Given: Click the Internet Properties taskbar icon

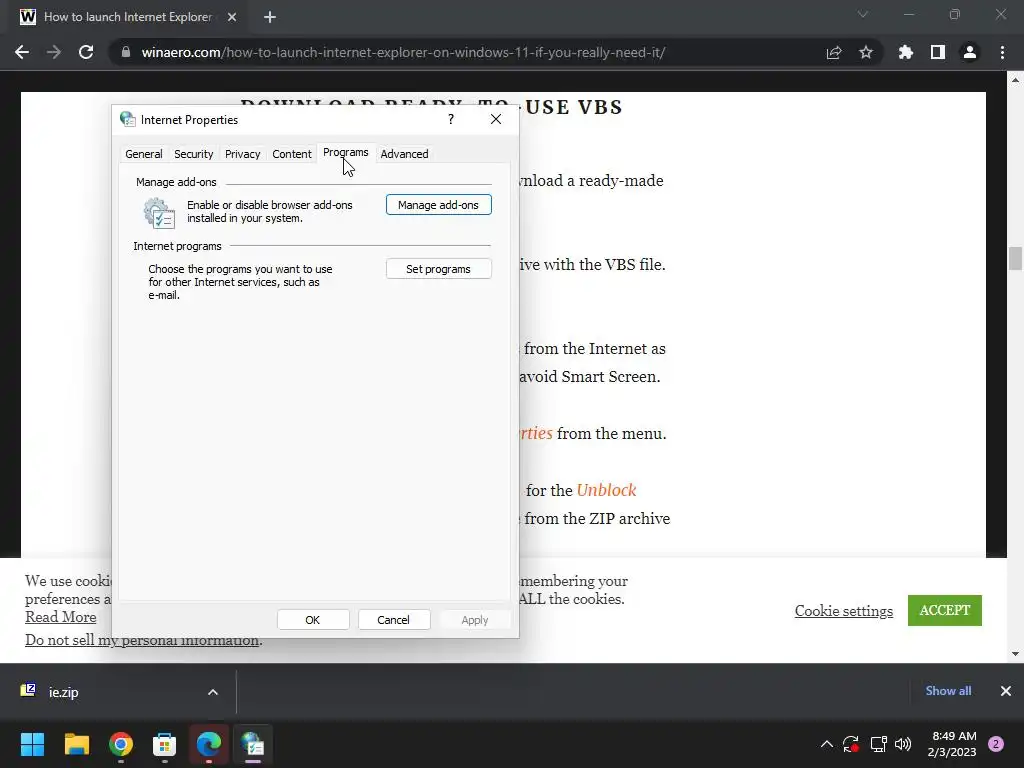Looking at the screenshot, I should 253,744.
